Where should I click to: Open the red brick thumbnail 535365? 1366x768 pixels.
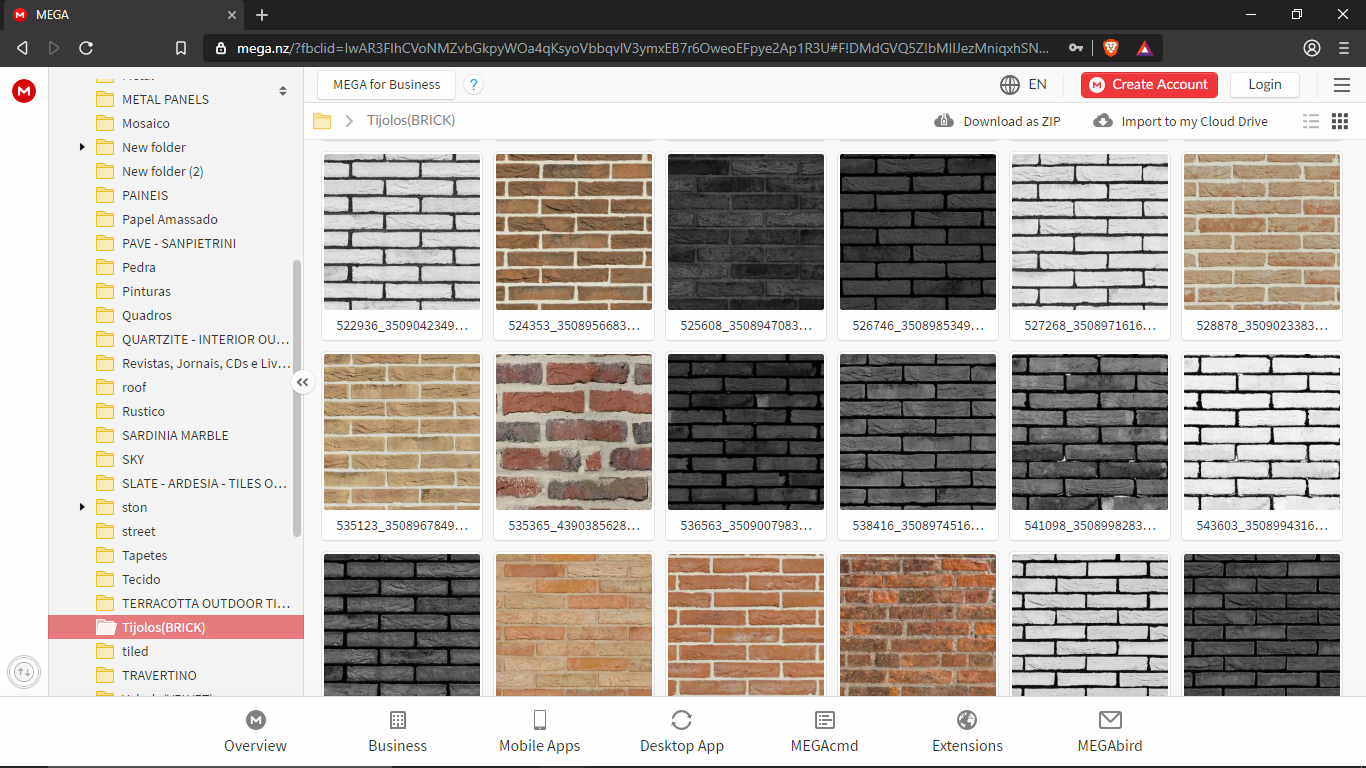573,431
